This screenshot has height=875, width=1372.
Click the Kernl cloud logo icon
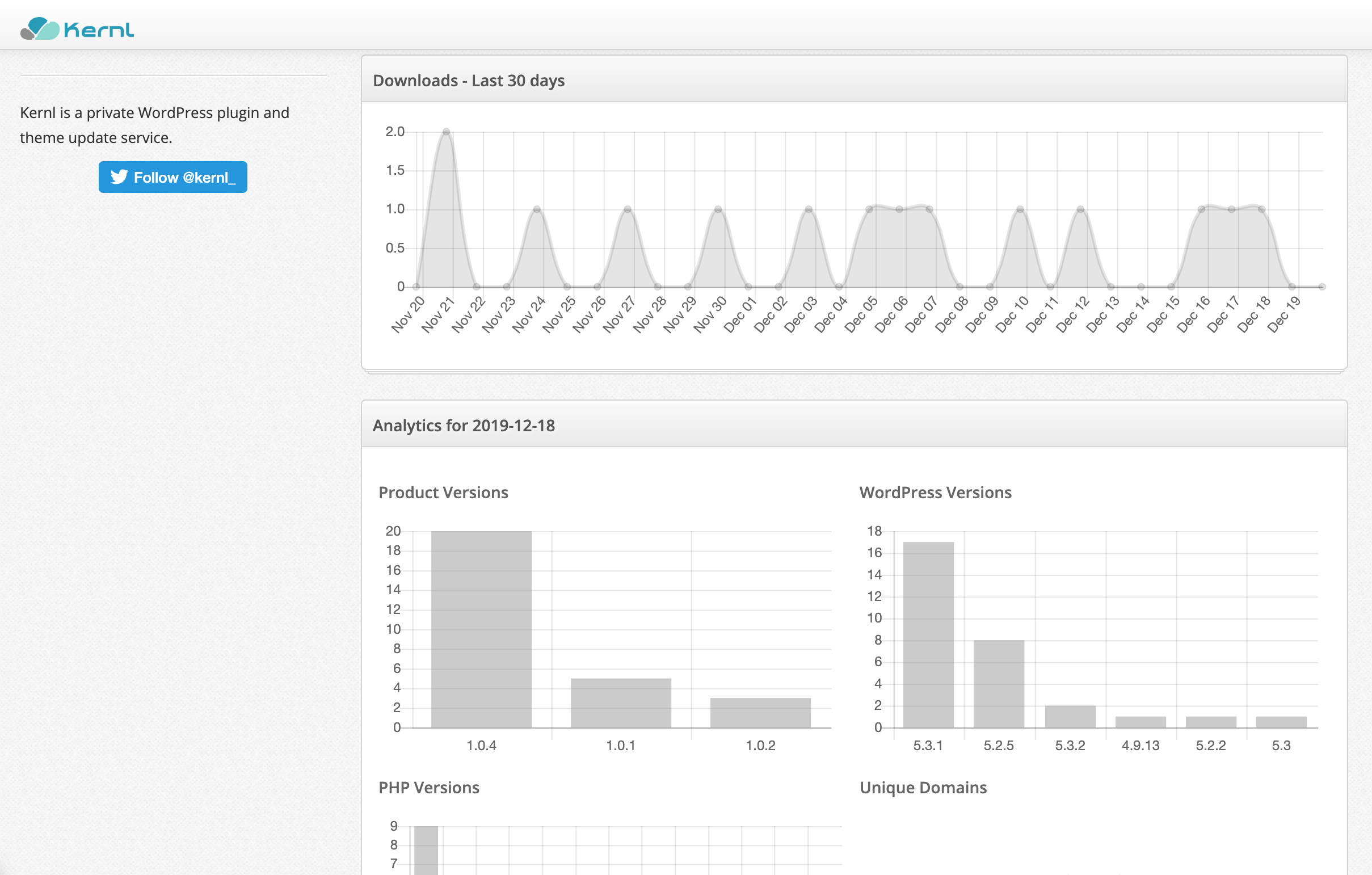coord(40,28)
